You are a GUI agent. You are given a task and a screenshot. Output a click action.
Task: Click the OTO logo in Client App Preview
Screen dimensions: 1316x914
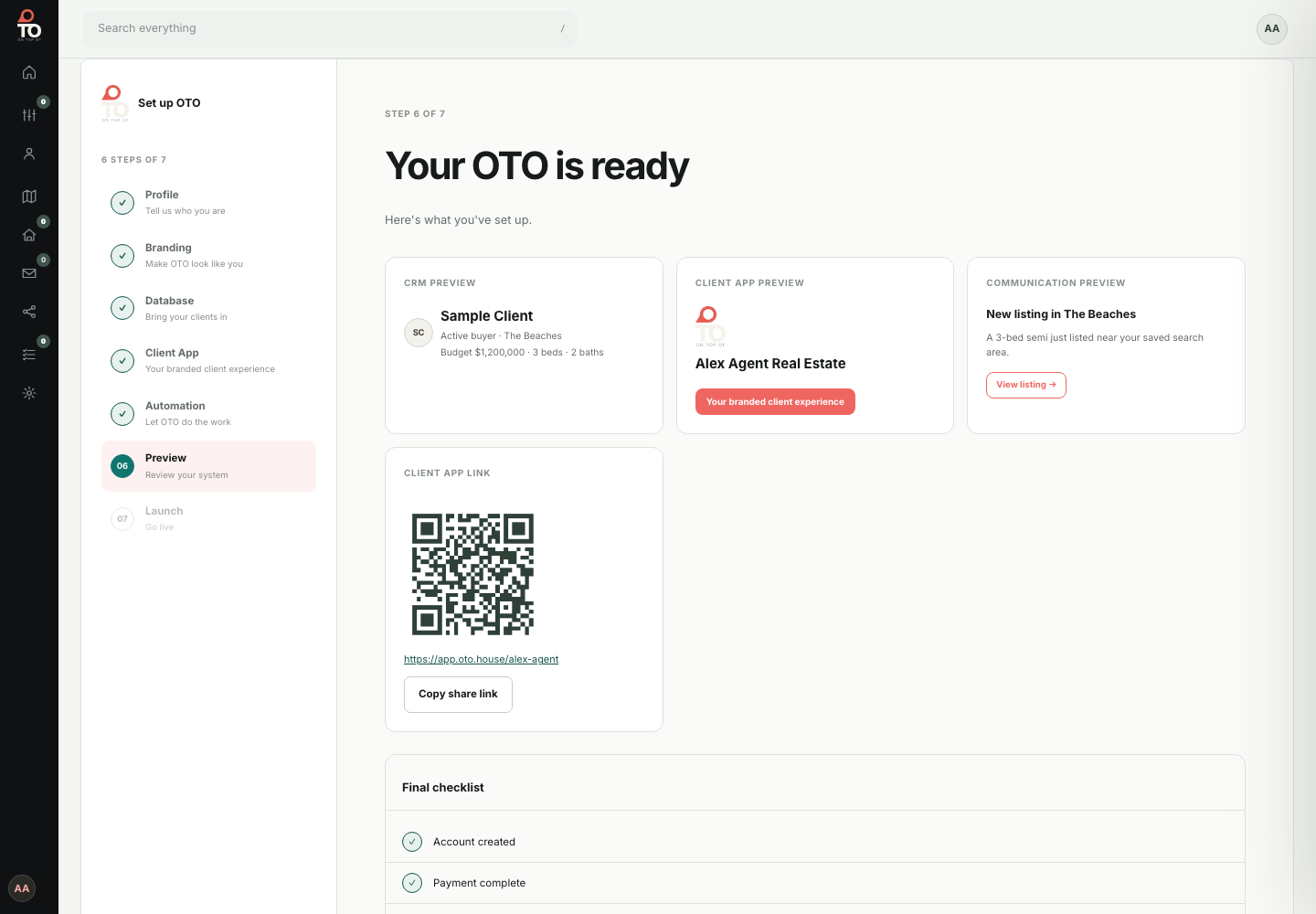click(x=710, y=327)
